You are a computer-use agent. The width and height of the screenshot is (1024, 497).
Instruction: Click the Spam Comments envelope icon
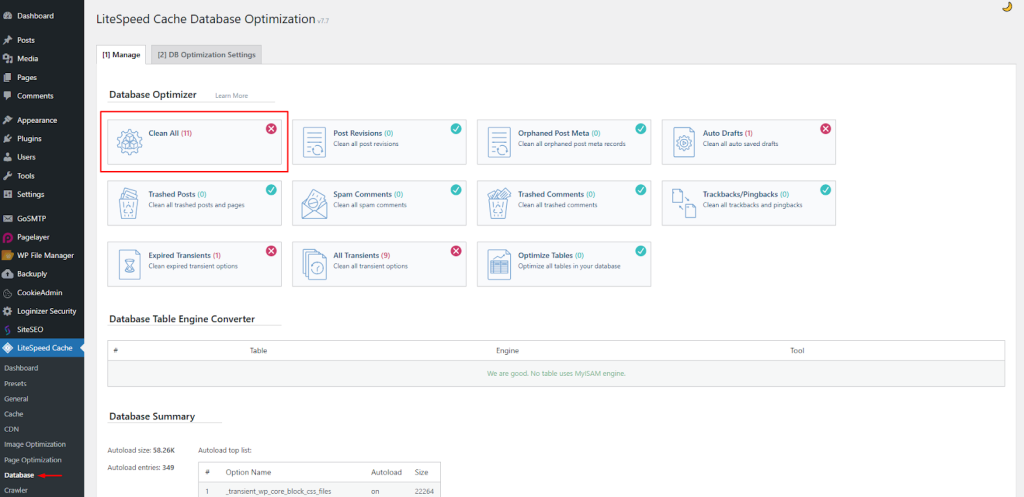pyautogui.click(x=314, y=203)
